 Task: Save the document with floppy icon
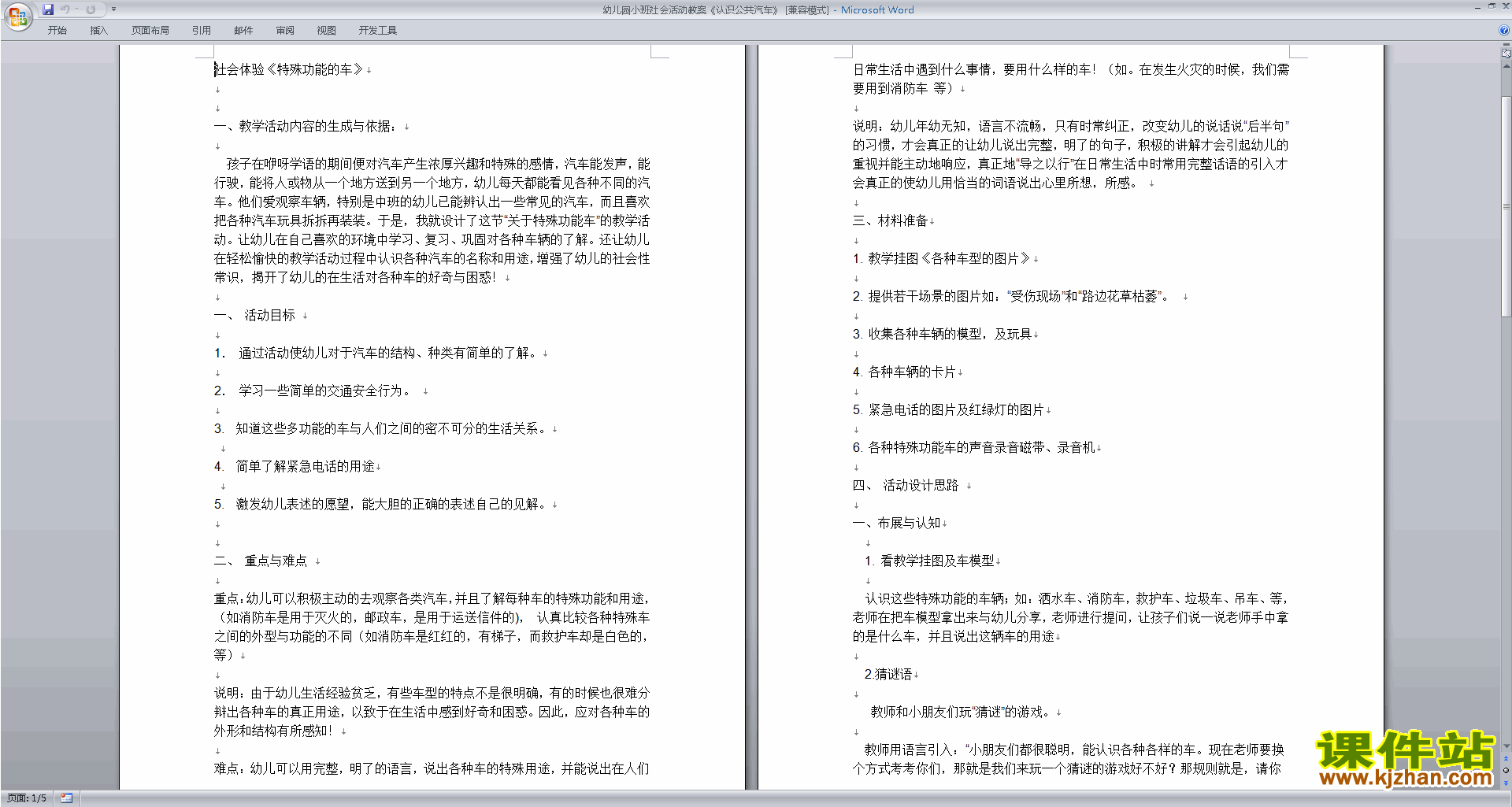tap(48, 9)
